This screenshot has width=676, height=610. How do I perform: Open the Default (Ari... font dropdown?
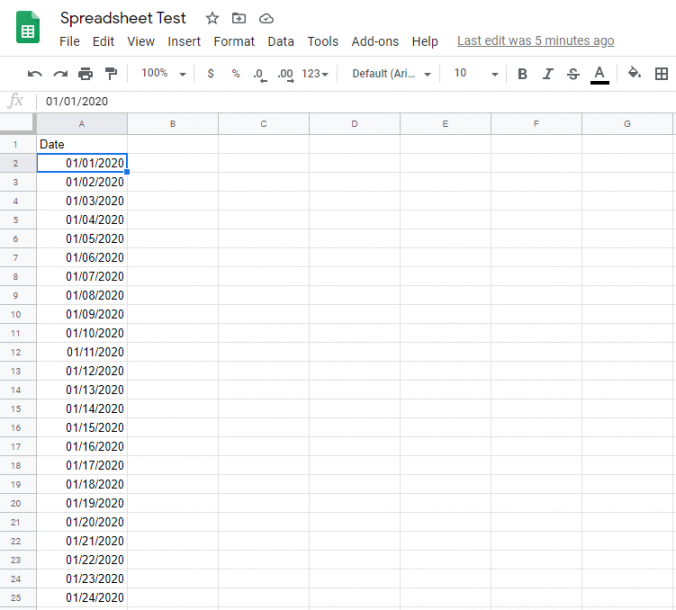click(x=391, y=74)
